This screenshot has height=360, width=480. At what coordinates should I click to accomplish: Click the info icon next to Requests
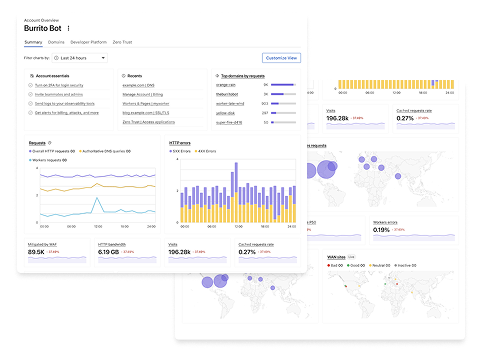pyautogui.click(x=50, y=143)
